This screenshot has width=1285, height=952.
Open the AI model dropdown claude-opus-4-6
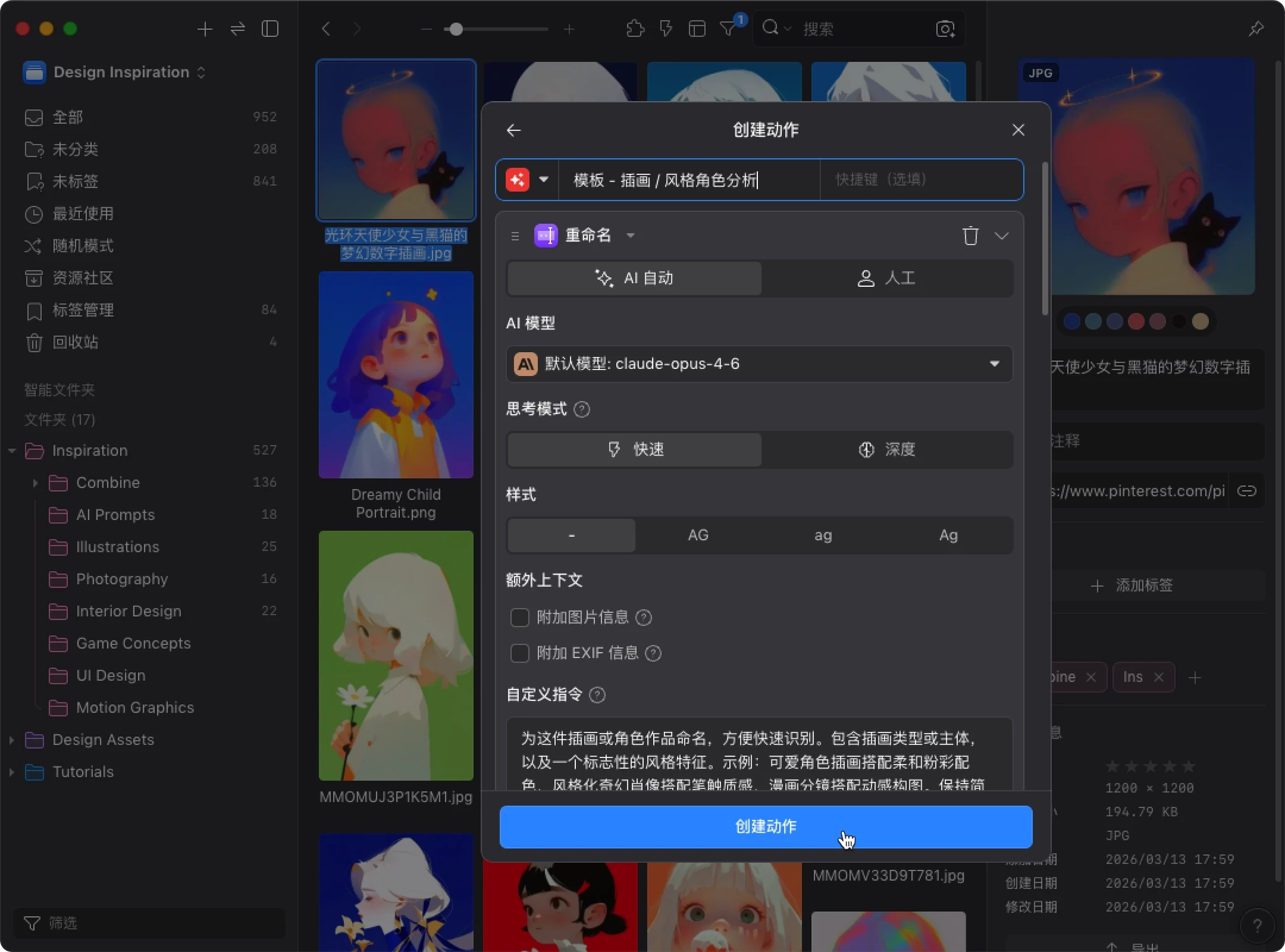759,364
